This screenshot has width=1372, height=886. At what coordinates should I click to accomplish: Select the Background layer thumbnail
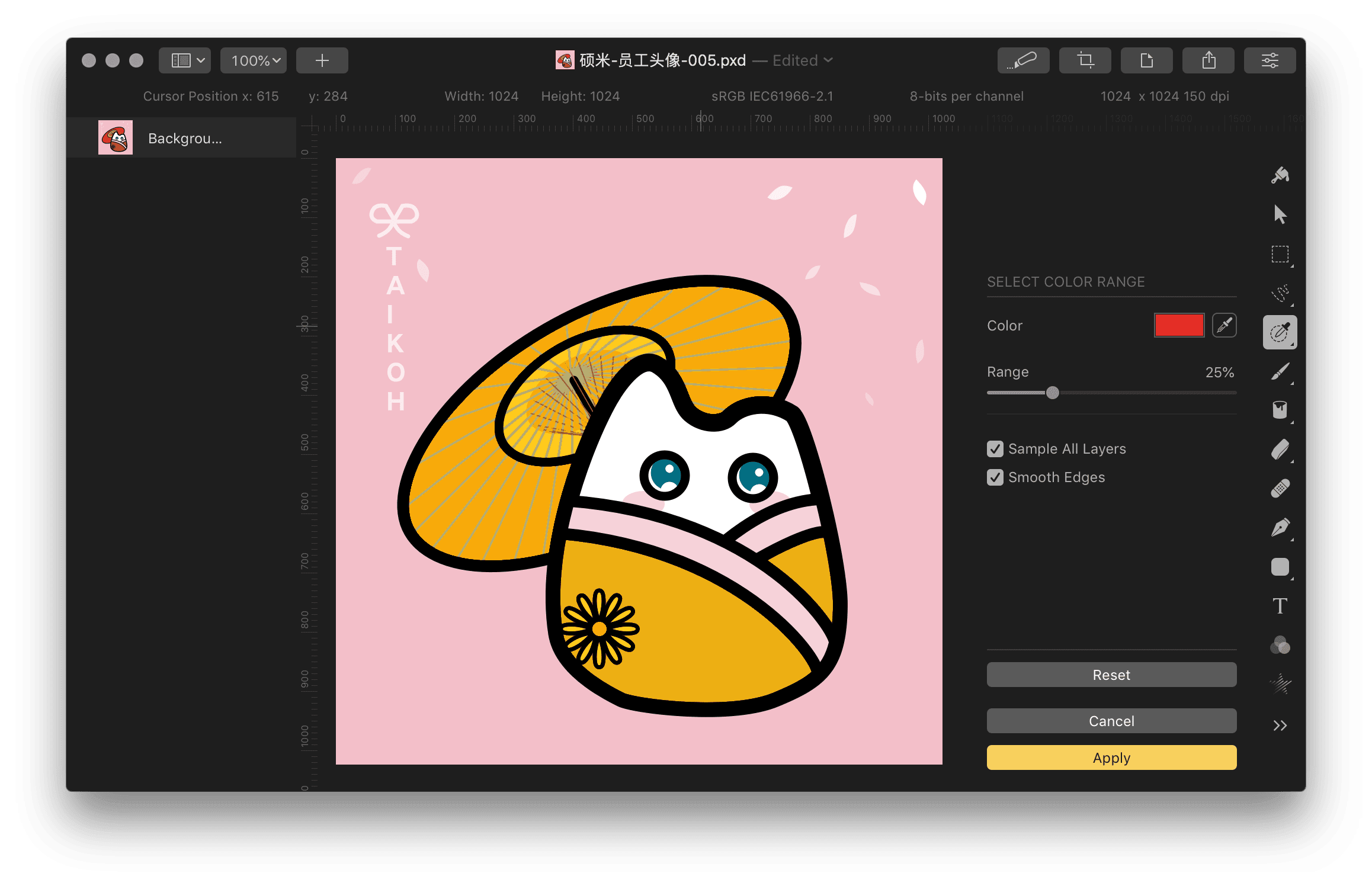point(116,138)
